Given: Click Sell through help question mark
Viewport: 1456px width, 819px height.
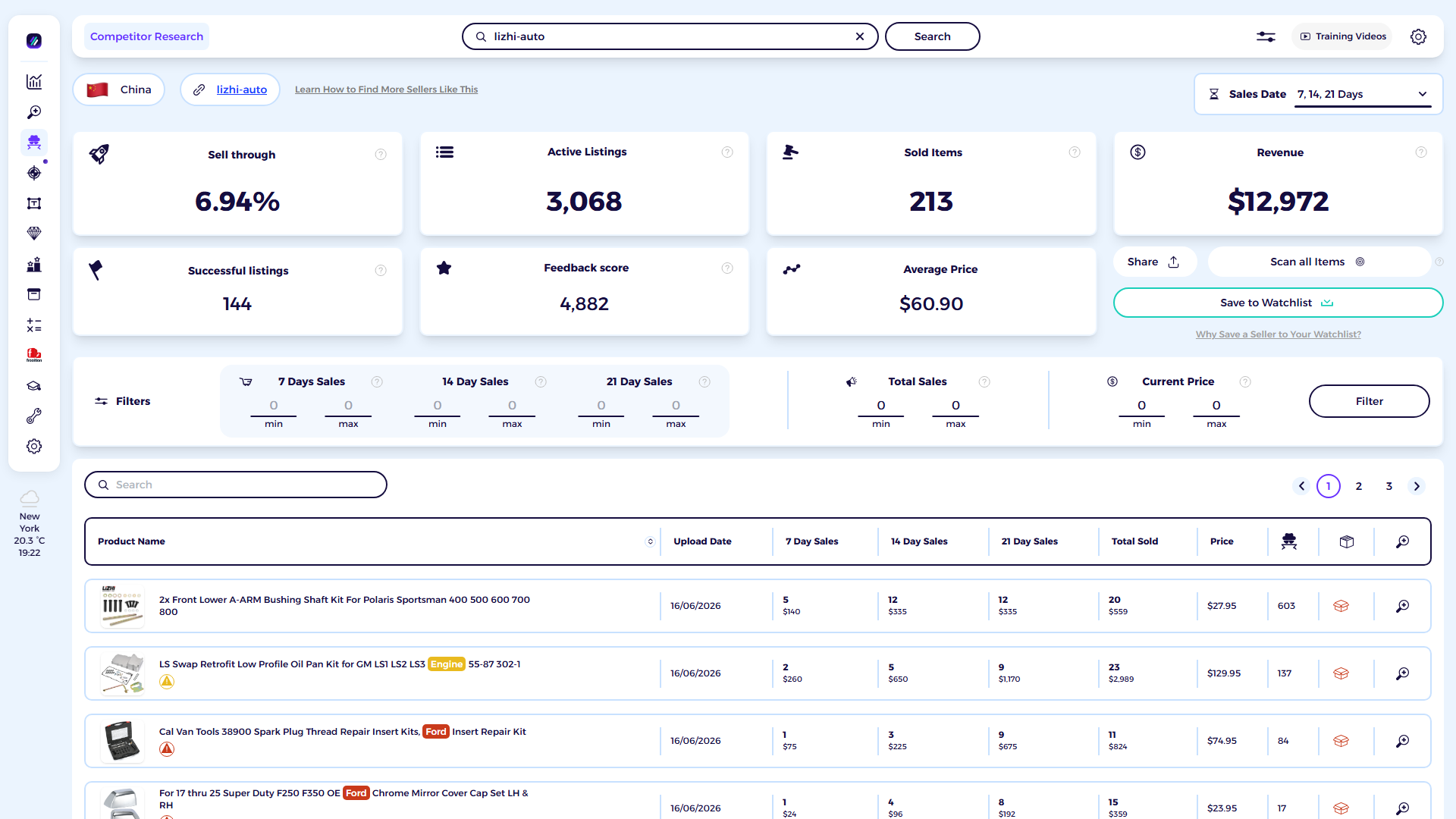Looking at the screenshot, I should 381,155.
